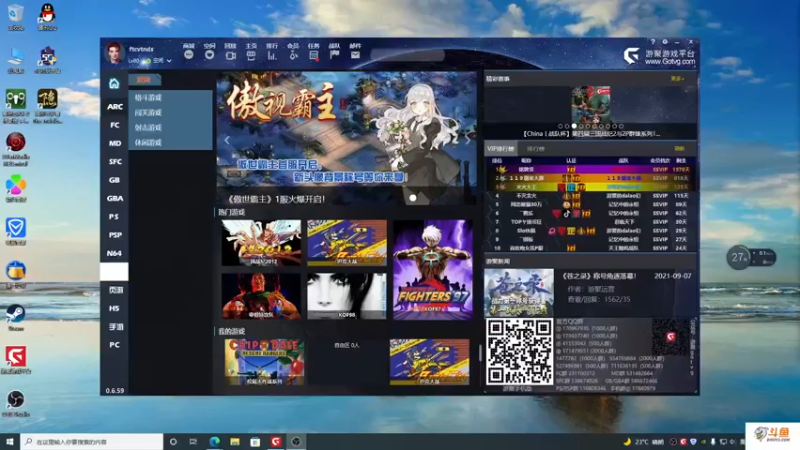Open the 2012 game thumbnail in 热门游戏
Screen dimensions: 800x450
261,243
